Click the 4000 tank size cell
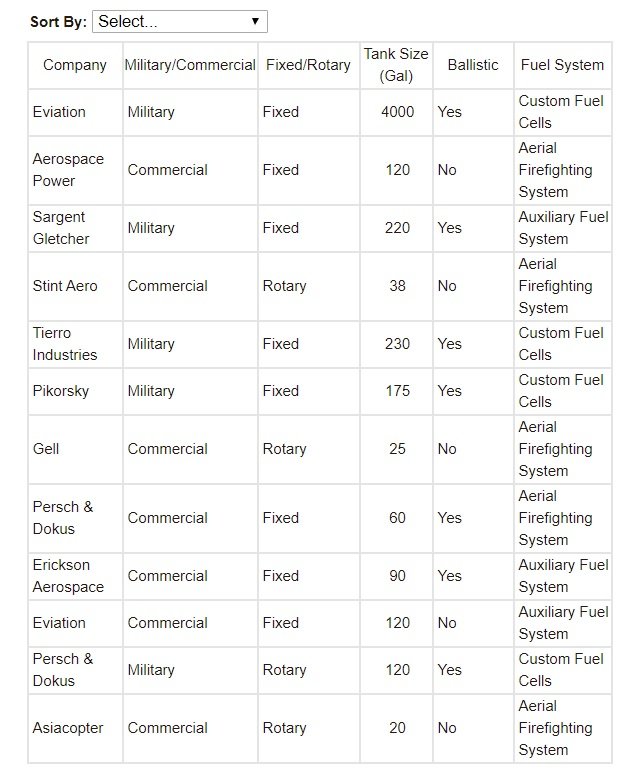Screen dimensions: 637x783 tap(397, 112)
